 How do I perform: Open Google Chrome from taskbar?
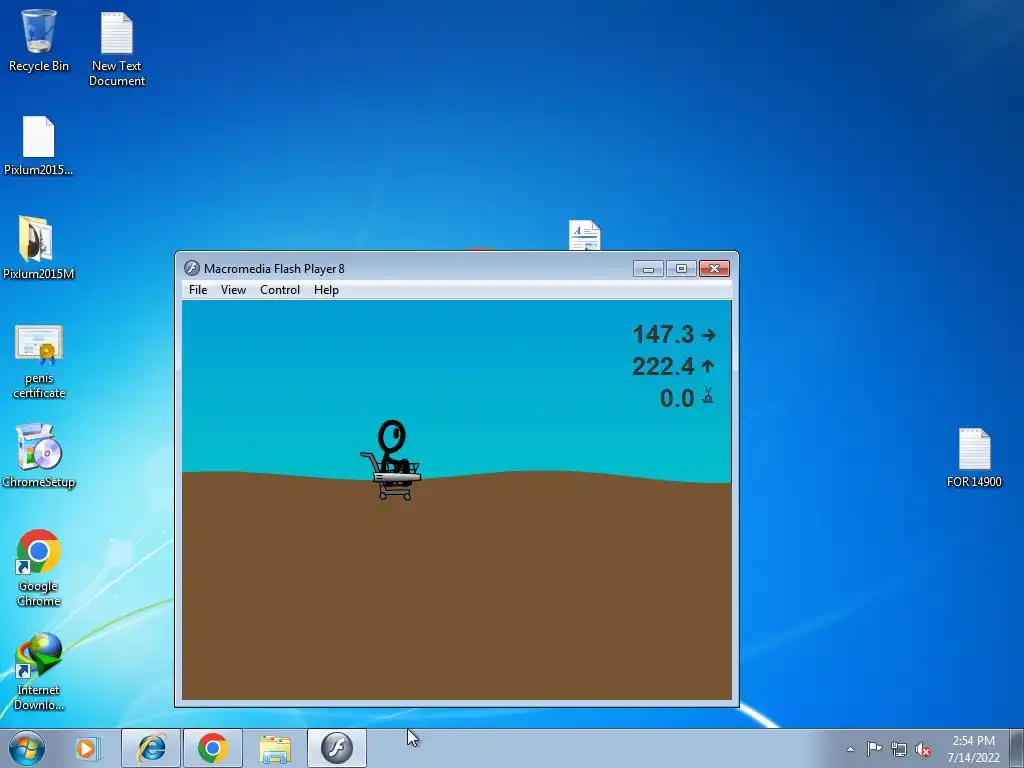pyautogui.click(x=213, y=748)
